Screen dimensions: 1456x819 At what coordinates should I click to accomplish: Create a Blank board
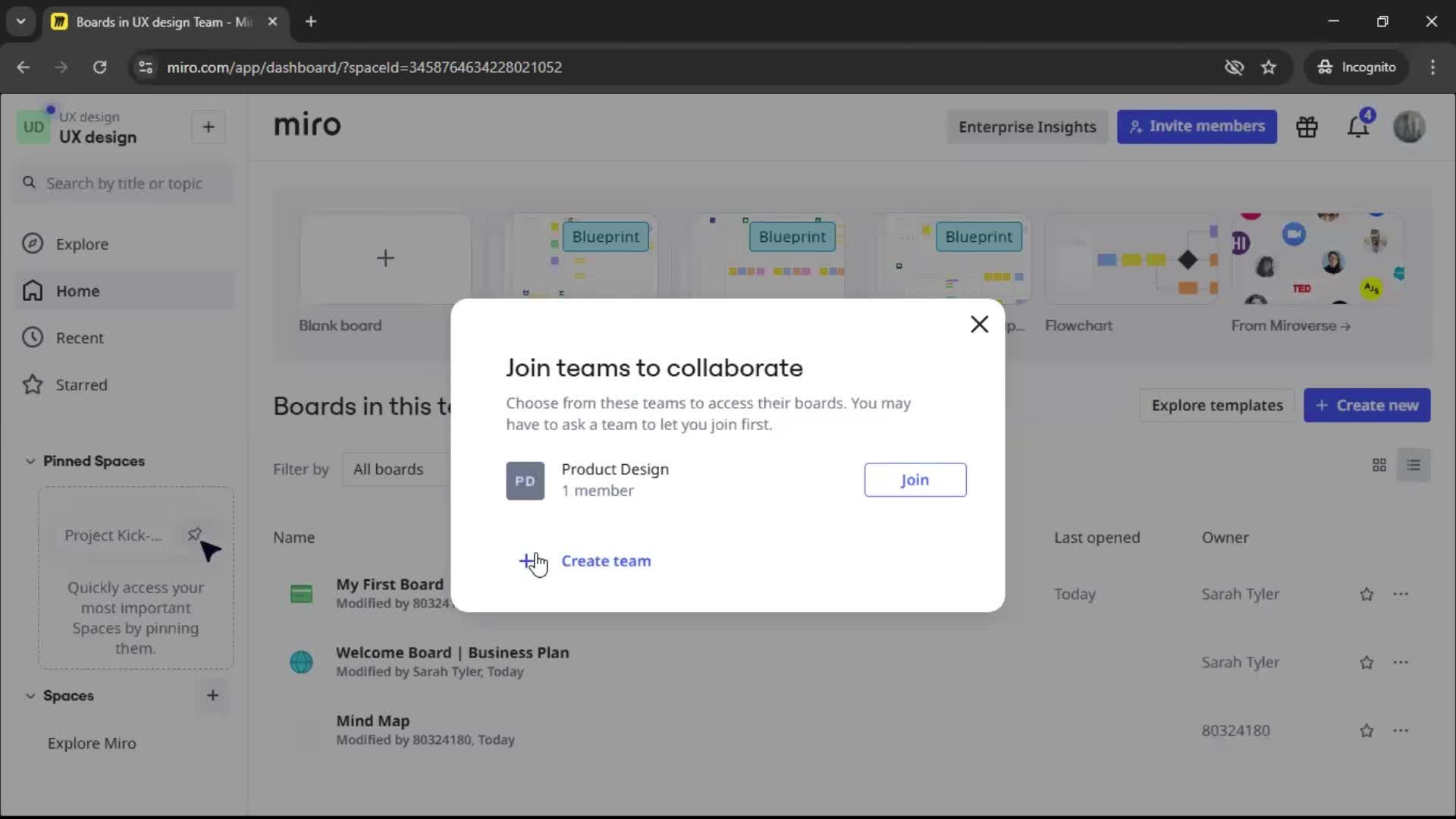(x=385, y=259)
